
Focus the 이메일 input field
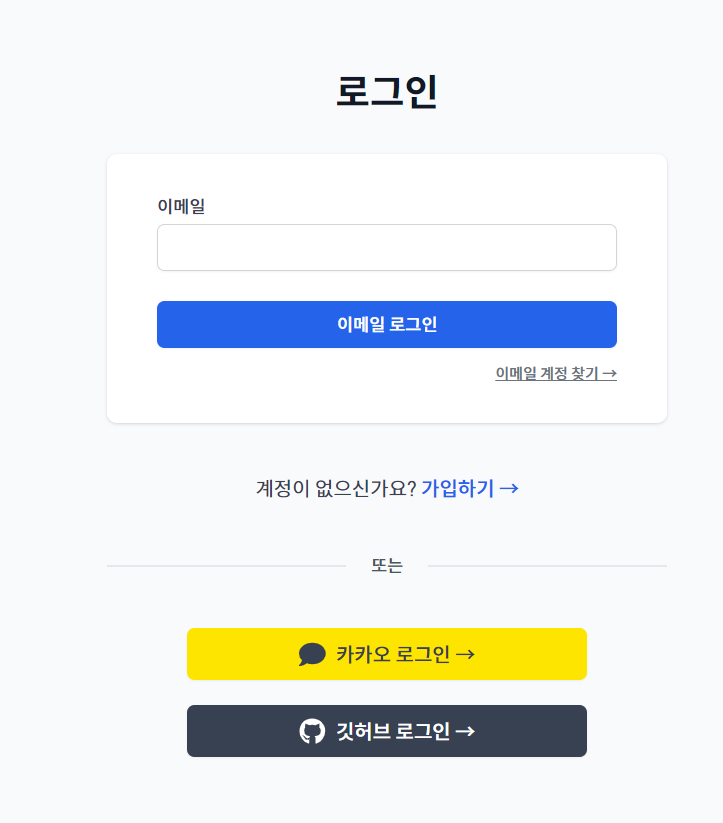coord(386,247)
